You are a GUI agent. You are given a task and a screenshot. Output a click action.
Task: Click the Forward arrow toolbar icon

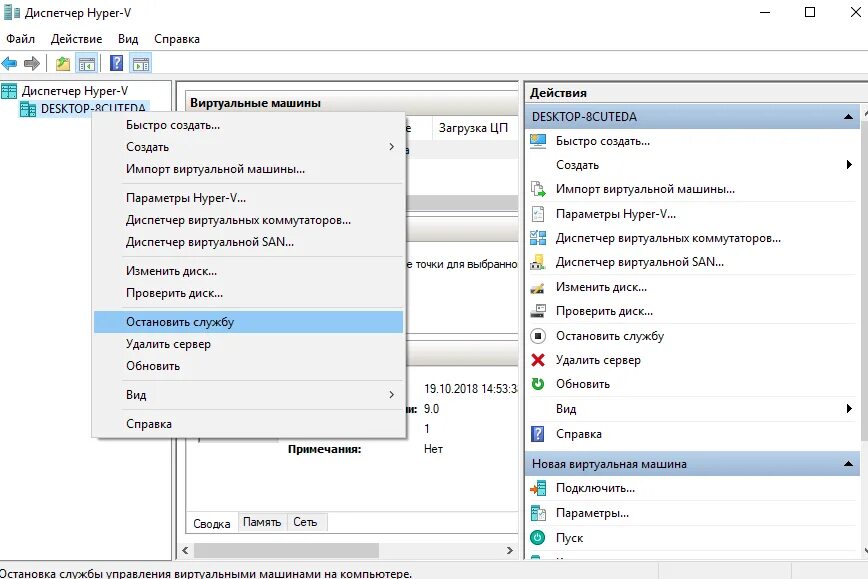click(x=32, y=64)
